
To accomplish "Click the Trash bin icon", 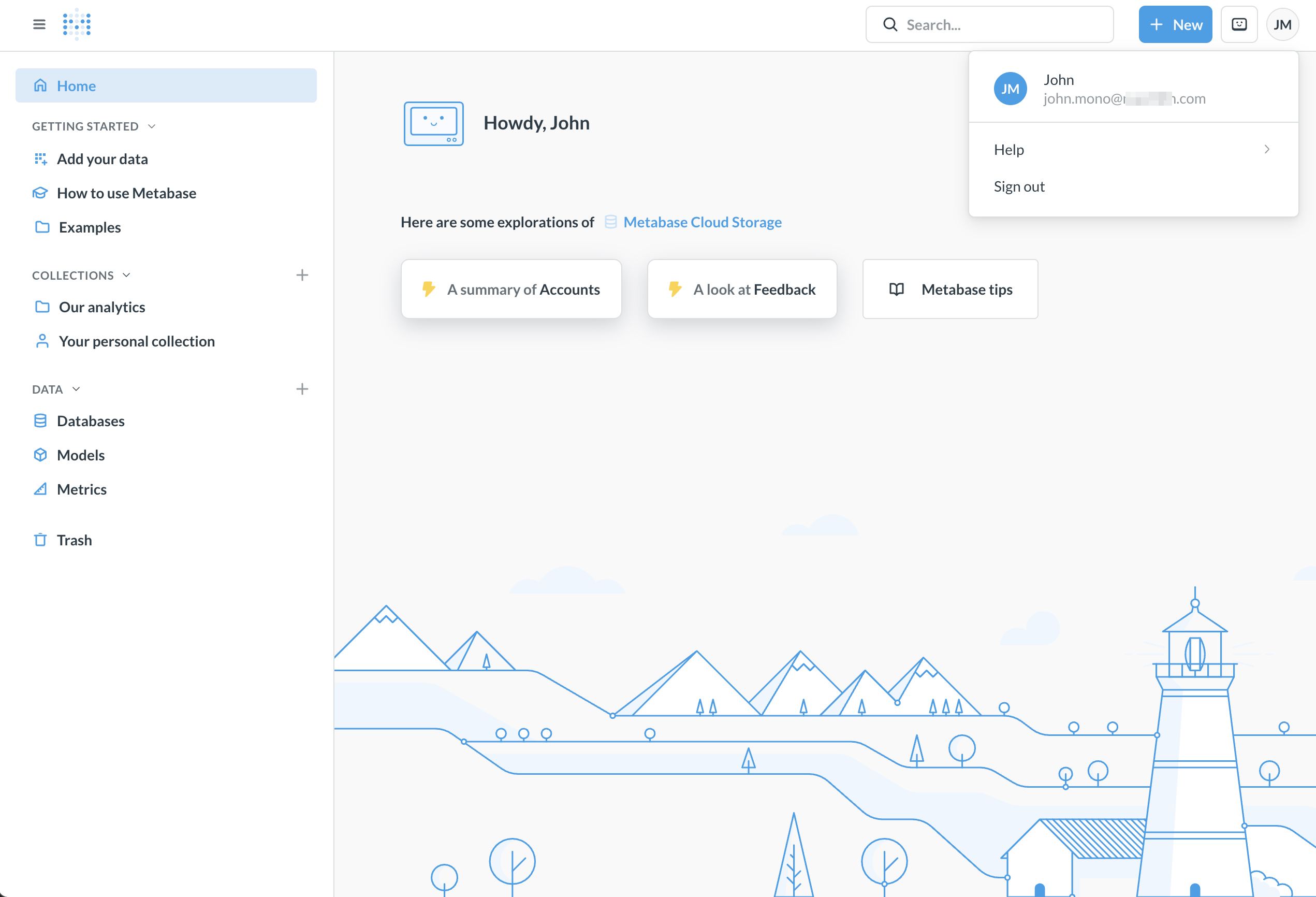I will (x=40, y=540).
